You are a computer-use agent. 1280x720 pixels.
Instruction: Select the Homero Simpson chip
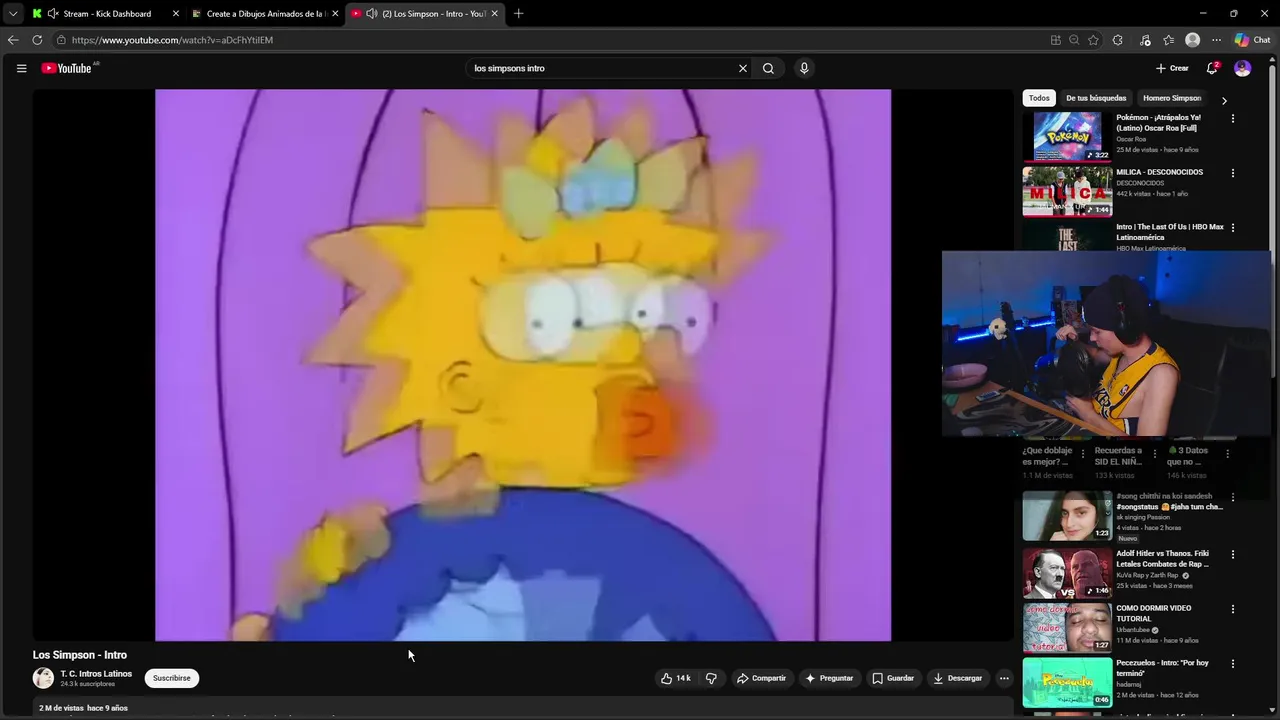1172,98
